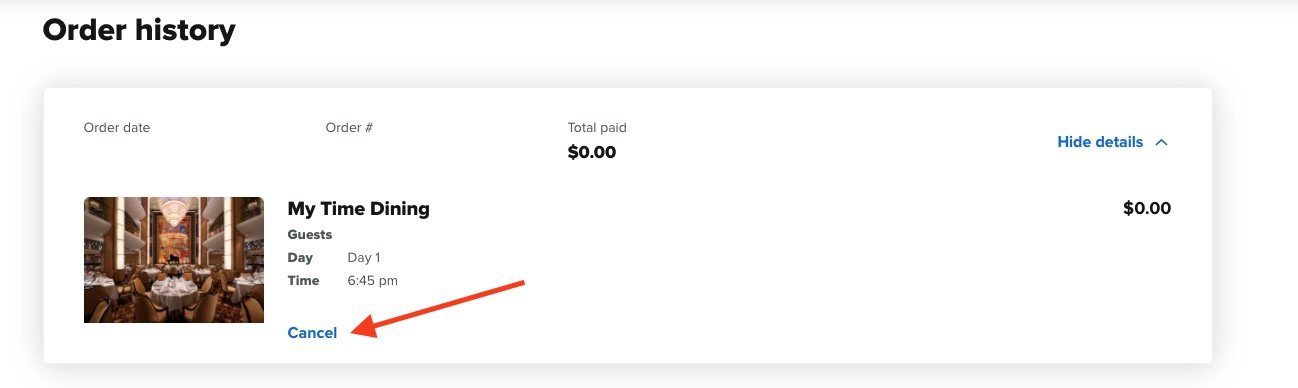Image resolution: width=1298 pixels, height=388 pixels.
Task: Click the Total paid label
Action: pos(597,128)
